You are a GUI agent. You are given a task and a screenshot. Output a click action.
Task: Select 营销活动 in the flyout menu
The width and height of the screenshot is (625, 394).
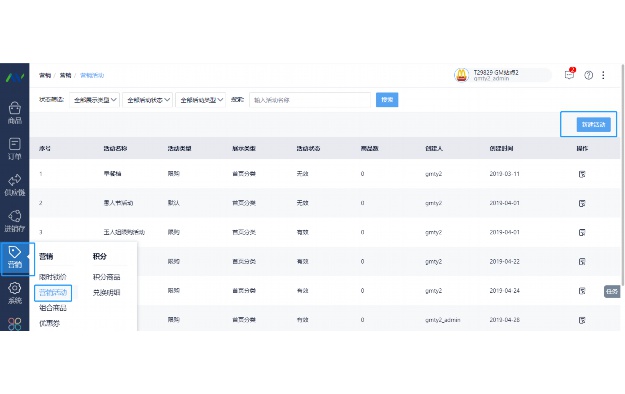pyautogui.click(x=53, y=292)
